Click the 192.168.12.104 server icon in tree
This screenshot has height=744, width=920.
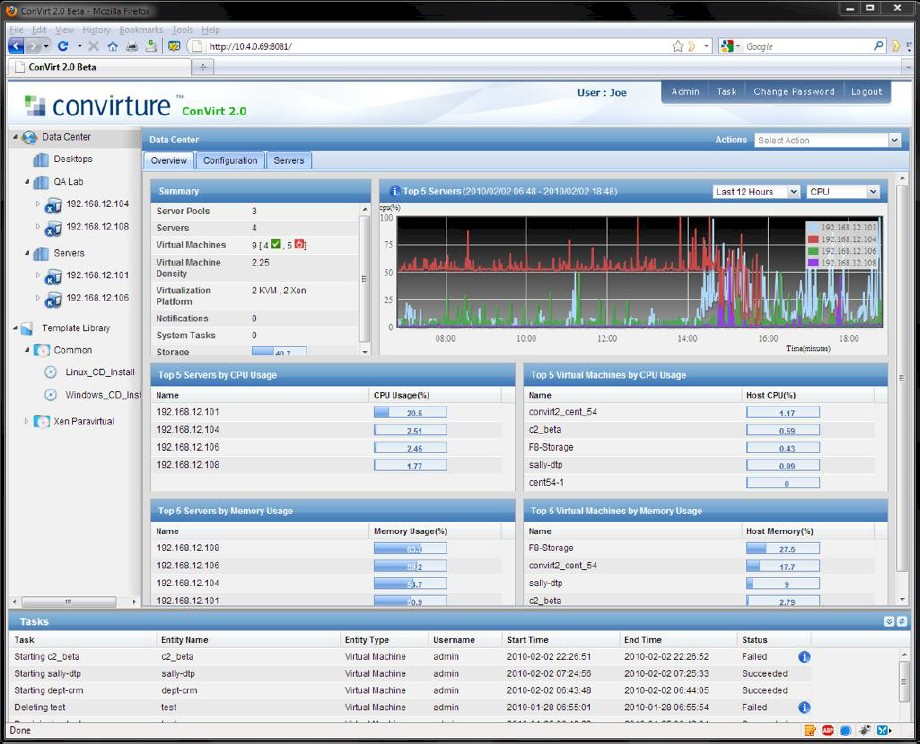[x=53, y=205]
